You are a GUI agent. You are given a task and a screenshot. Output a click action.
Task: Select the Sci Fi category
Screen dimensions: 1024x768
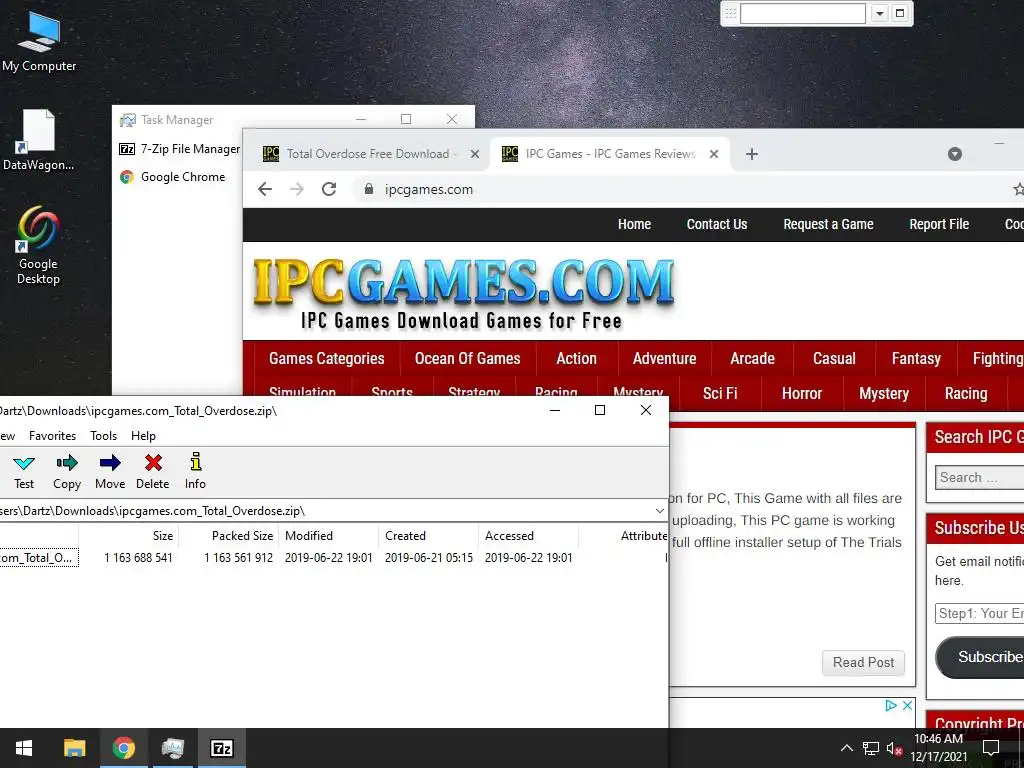click(x=720, y=394)
